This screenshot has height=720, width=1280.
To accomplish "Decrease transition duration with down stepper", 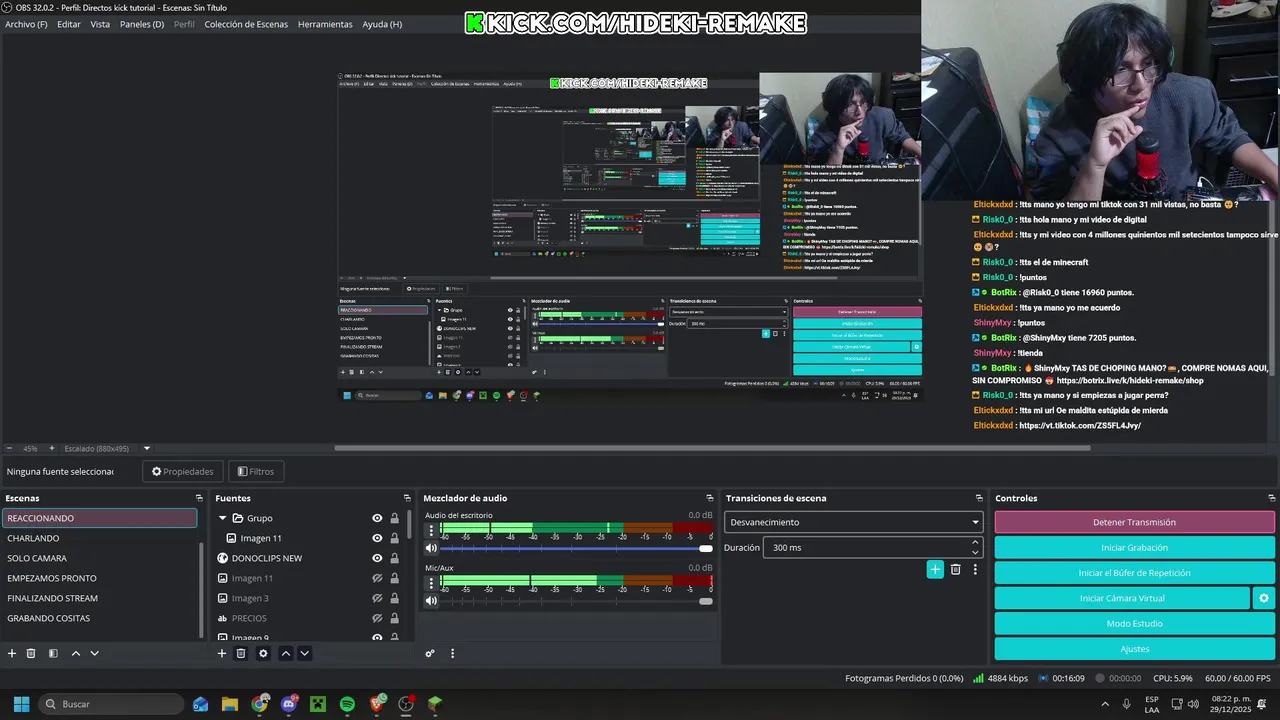I will click(975, 552).
